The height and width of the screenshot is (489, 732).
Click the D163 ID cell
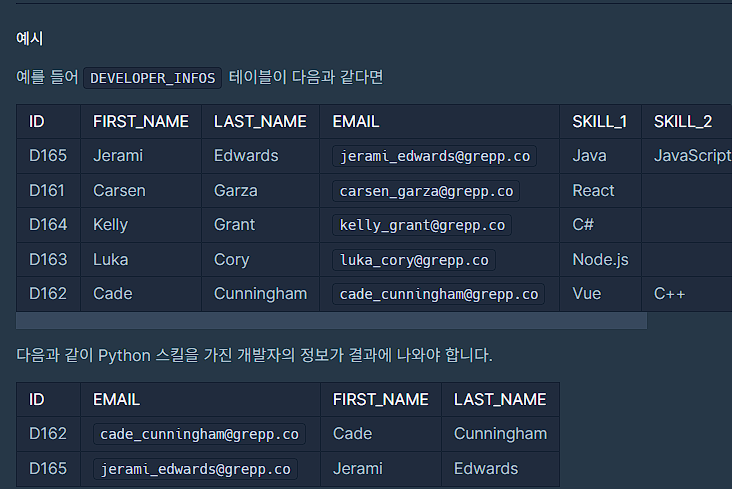click(x=48, y=260)
